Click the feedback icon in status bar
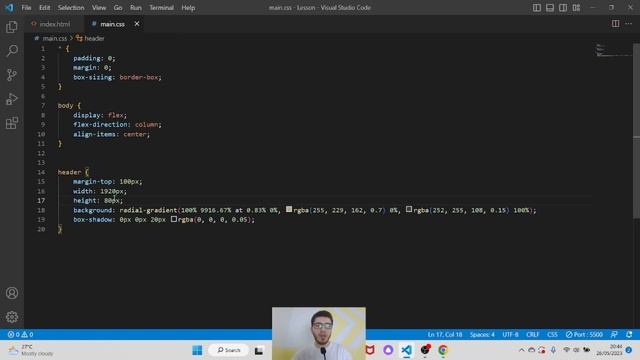 [614, 334]
